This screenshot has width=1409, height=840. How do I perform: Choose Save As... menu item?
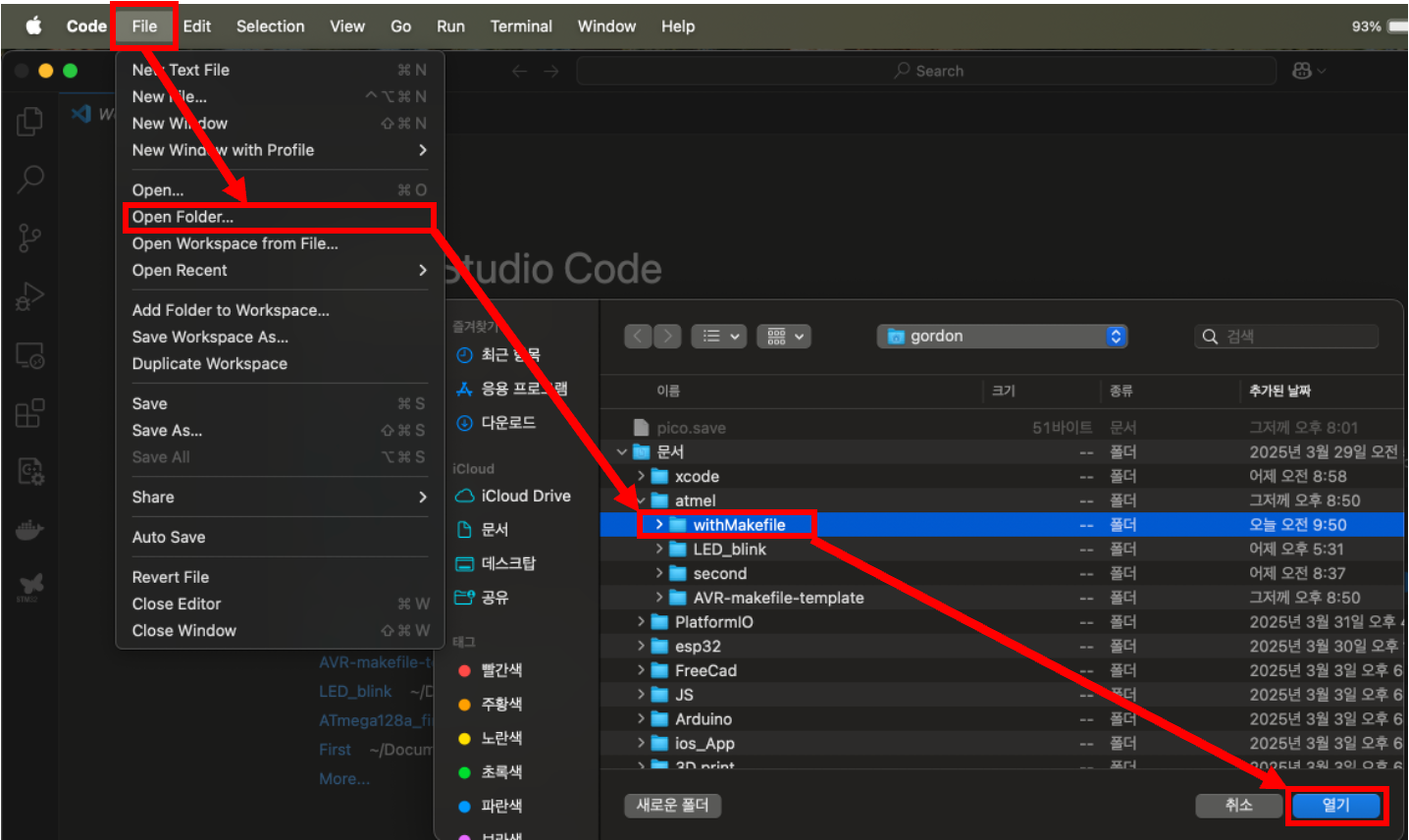[279, 430]
